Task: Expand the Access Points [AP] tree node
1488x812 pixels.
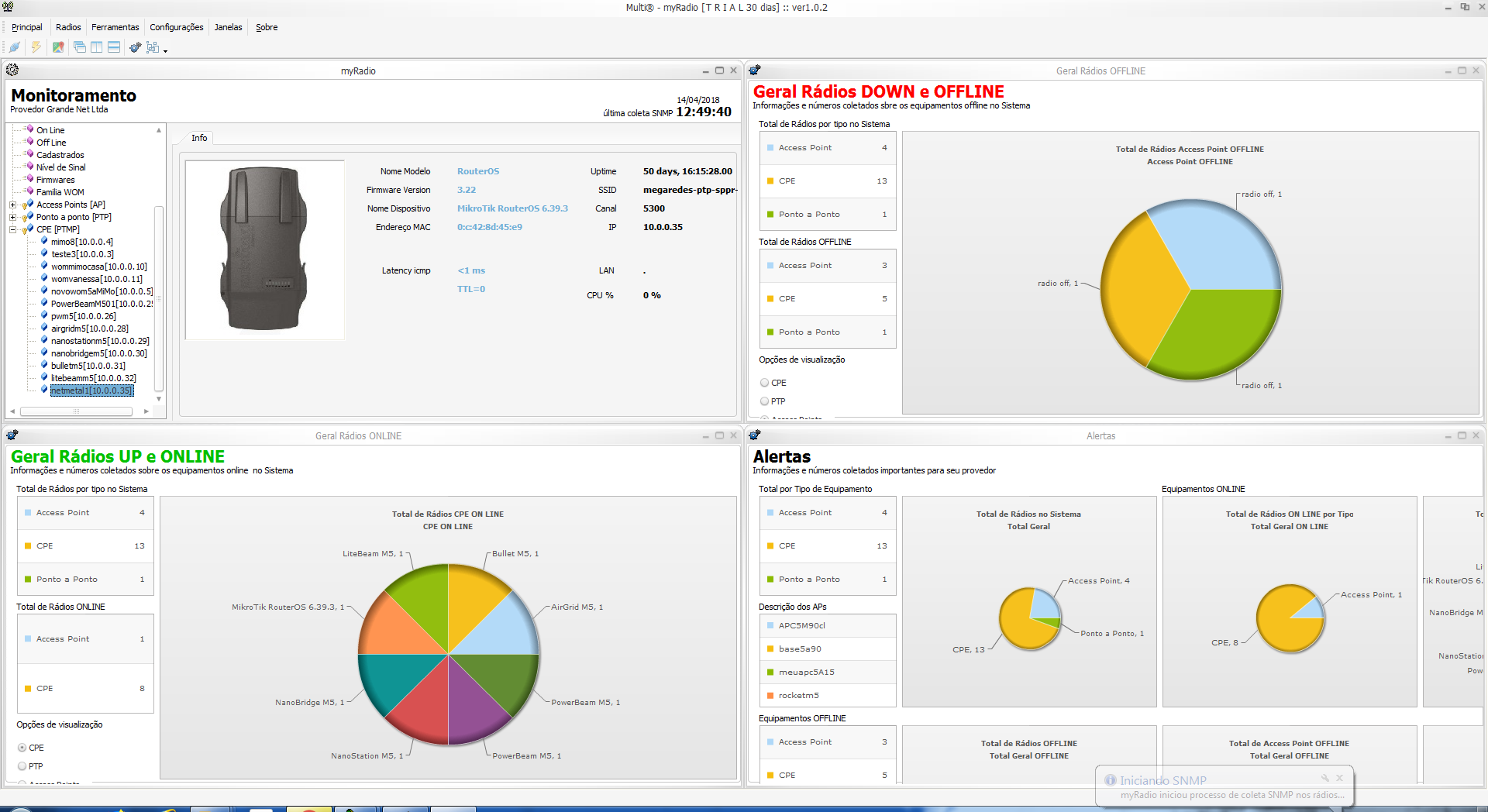Action: point(13,205)
